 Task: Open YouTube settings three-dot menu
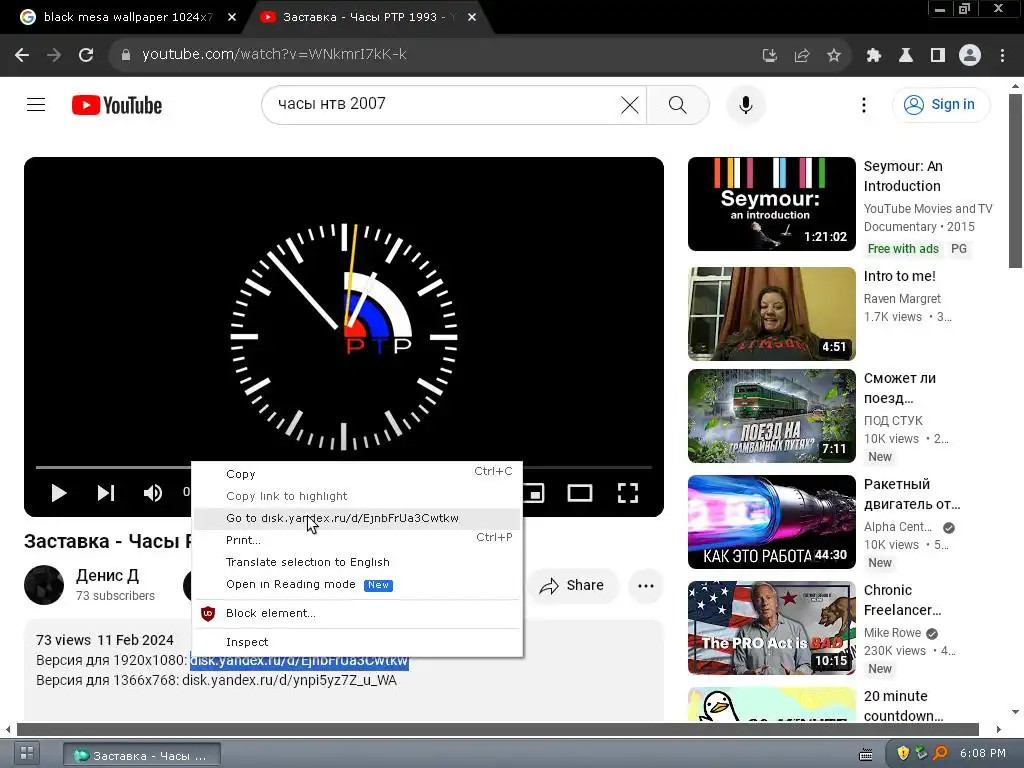(x=864, y=105)
